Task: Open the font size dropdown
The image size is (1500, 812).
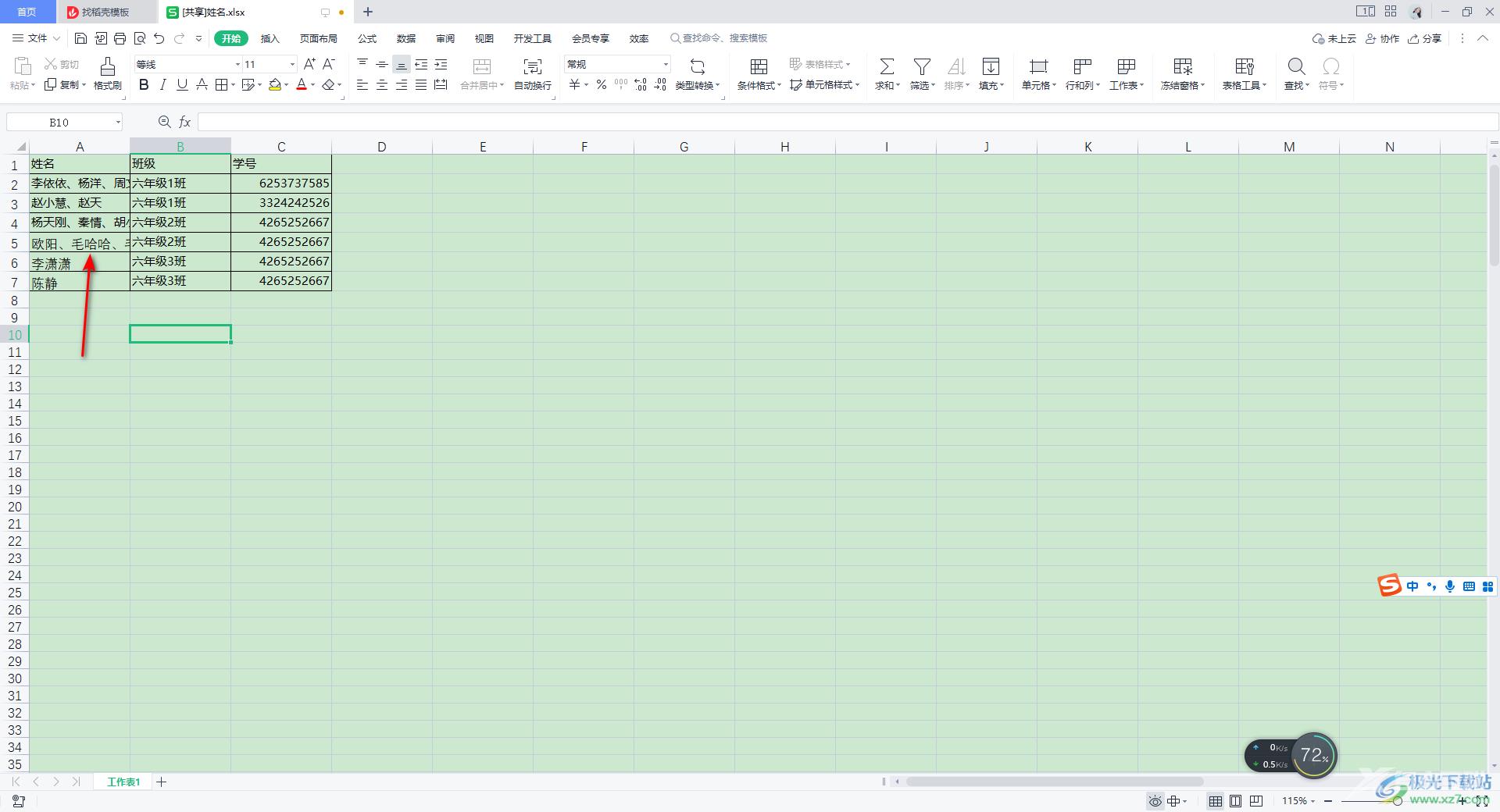Action: point(292,64)
